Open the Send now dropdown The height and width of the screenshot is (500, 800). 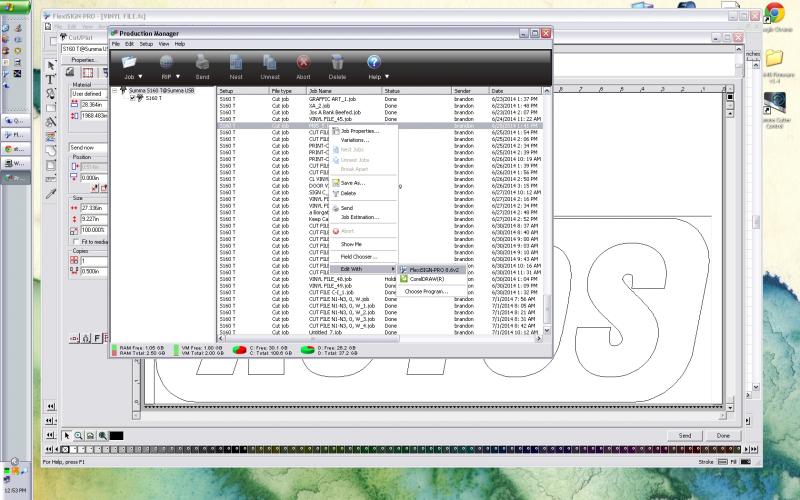coord(88,147)
